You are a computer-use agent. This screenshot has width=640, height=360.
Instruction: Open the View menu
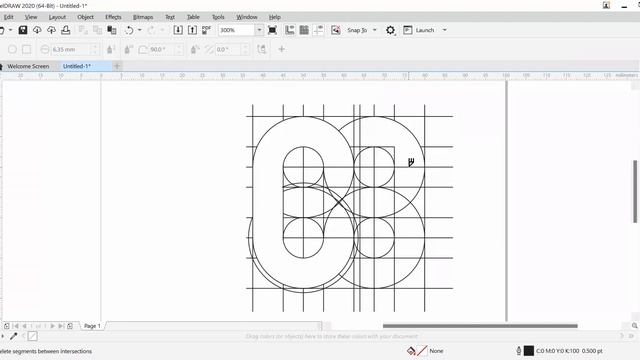[31, 17]
